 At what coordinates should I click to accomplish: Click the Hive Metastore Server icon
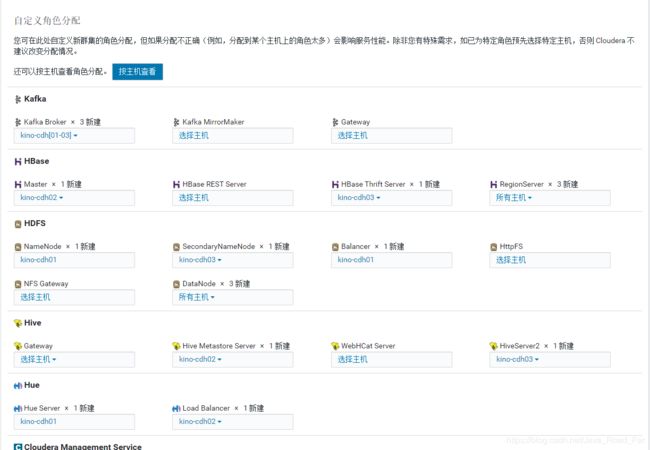click(x=177, y=346)
